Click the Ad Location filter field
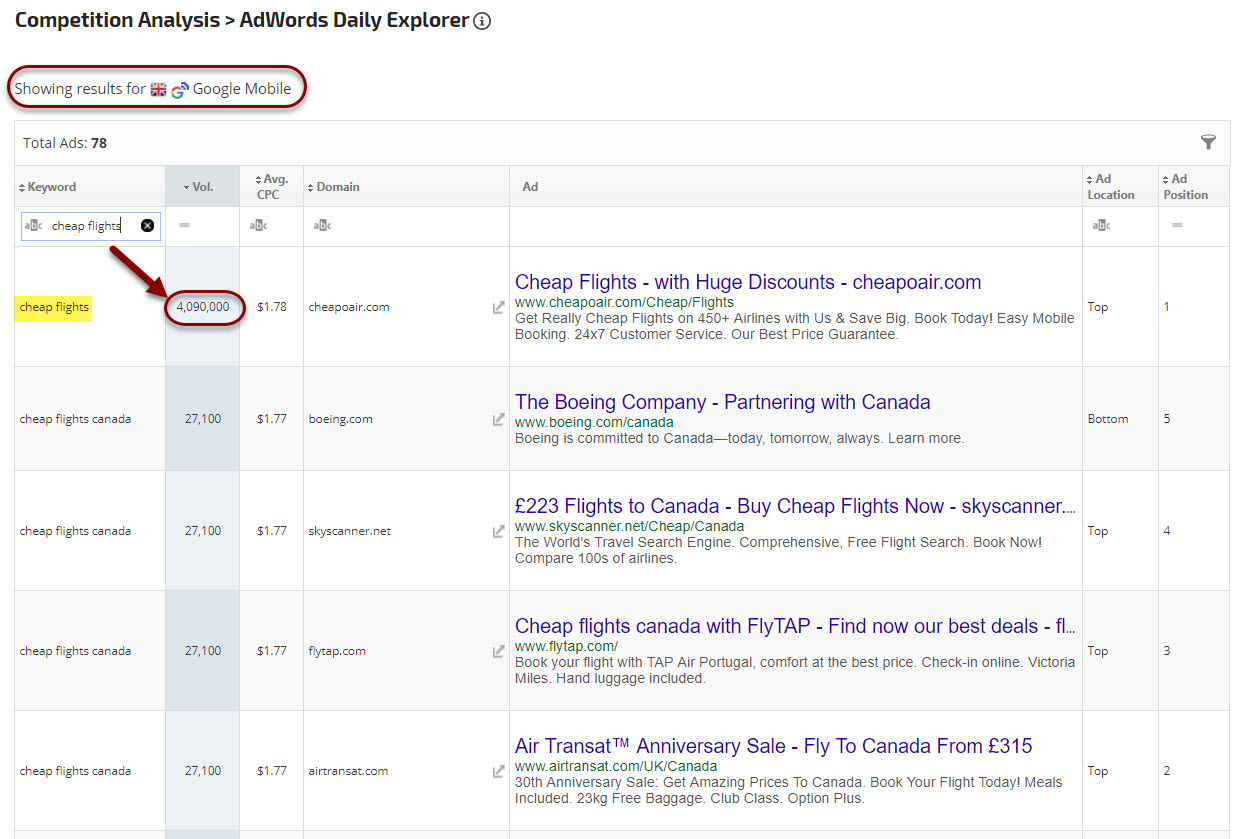 point(1120,226)
